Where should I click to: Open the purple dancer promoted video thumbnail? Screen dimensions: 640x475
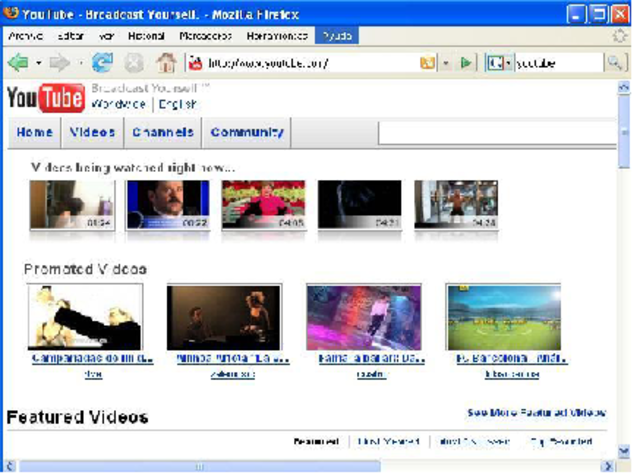point(364,317)
